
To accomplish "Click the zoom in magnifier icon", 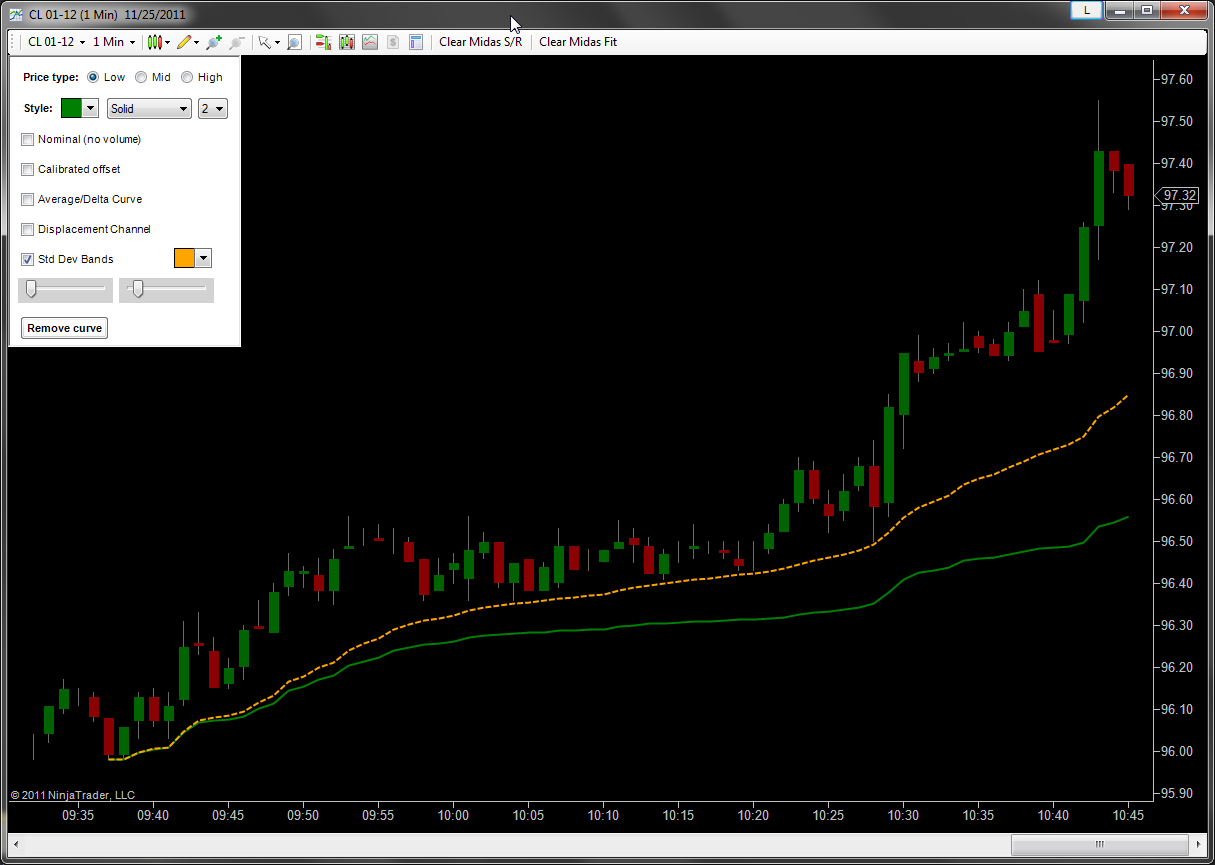I will [x=213, y=42].
